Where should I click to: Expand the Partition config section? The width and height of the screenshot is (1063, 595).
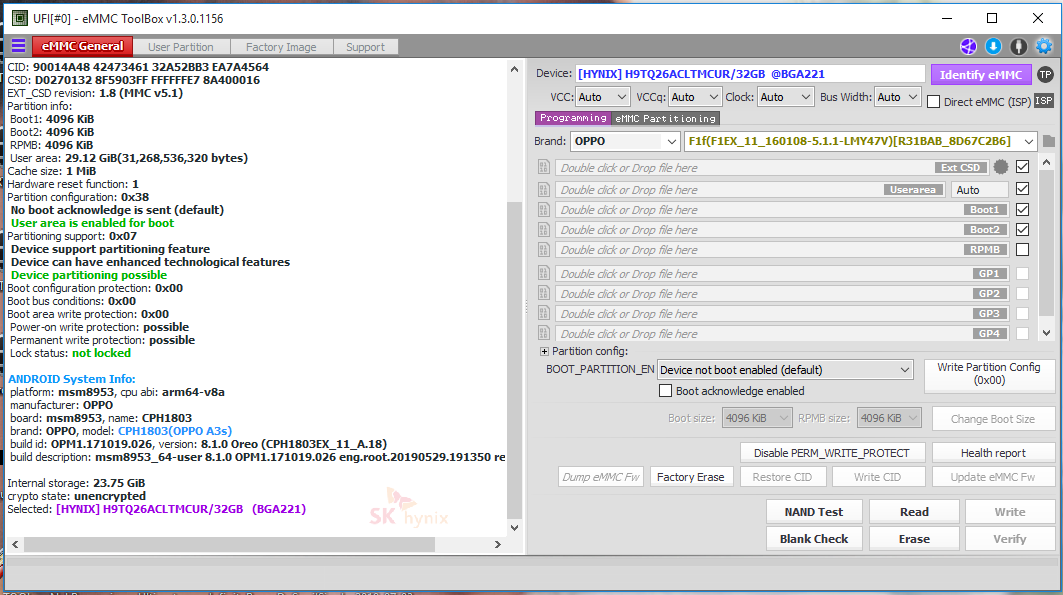[544, 351]
